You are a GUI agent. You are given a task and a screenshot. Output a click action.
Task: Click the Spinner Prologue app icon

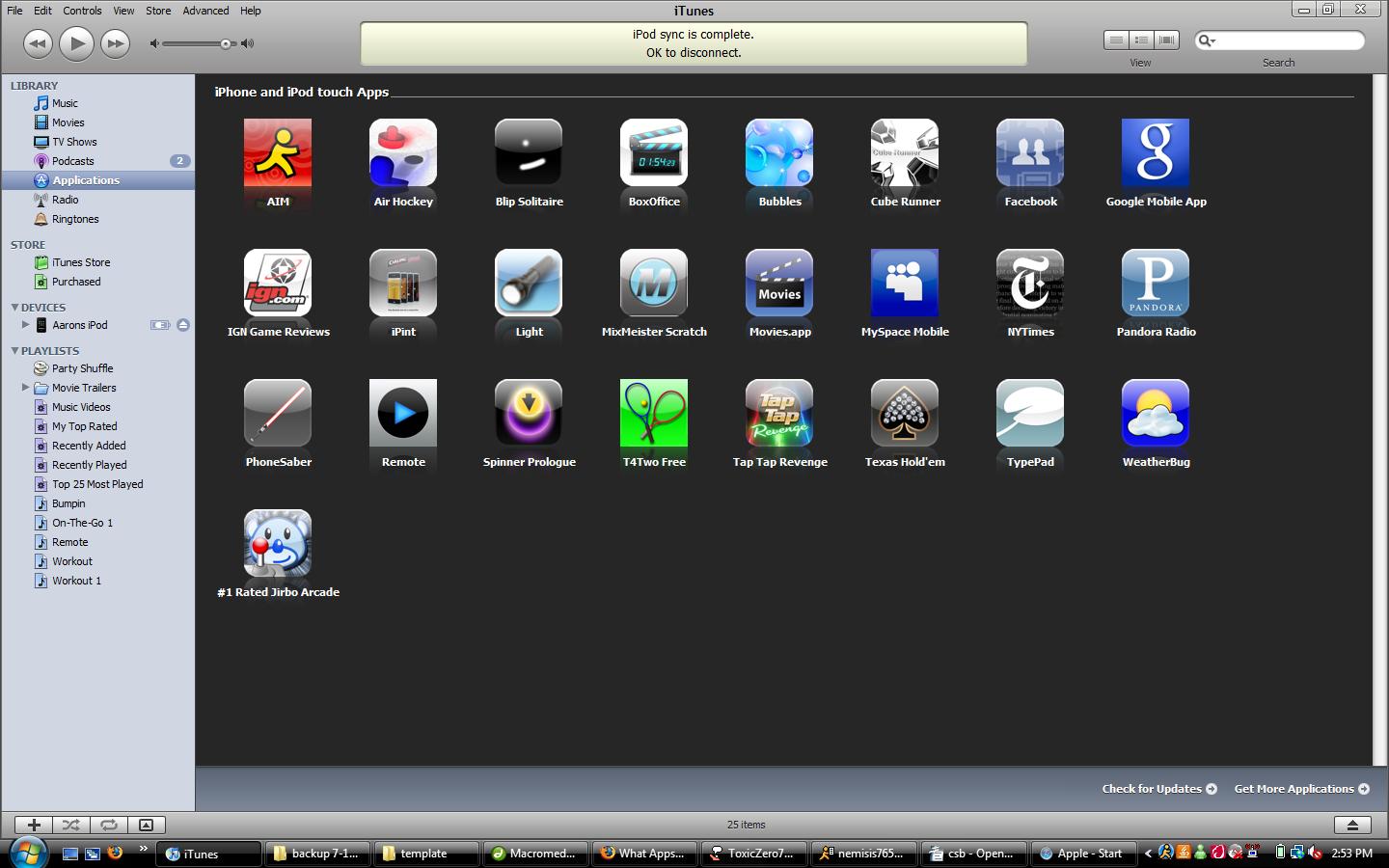[x=529, y=413]
